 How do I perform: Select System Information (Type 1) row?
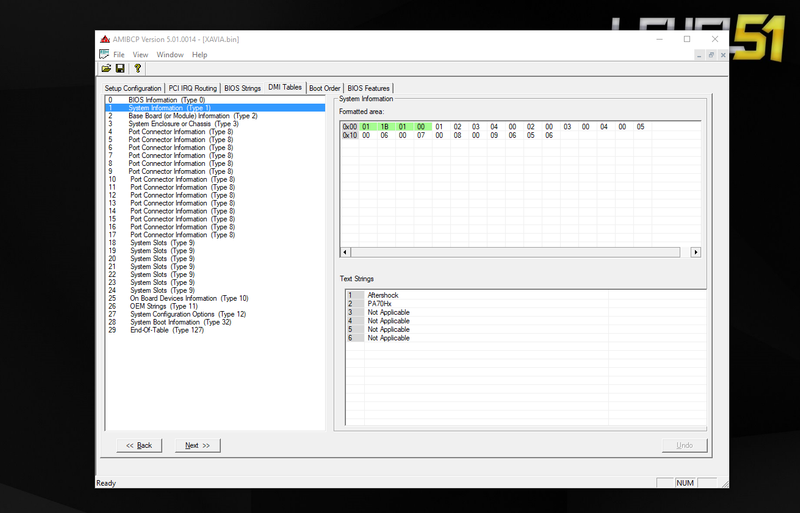point(215,108)
